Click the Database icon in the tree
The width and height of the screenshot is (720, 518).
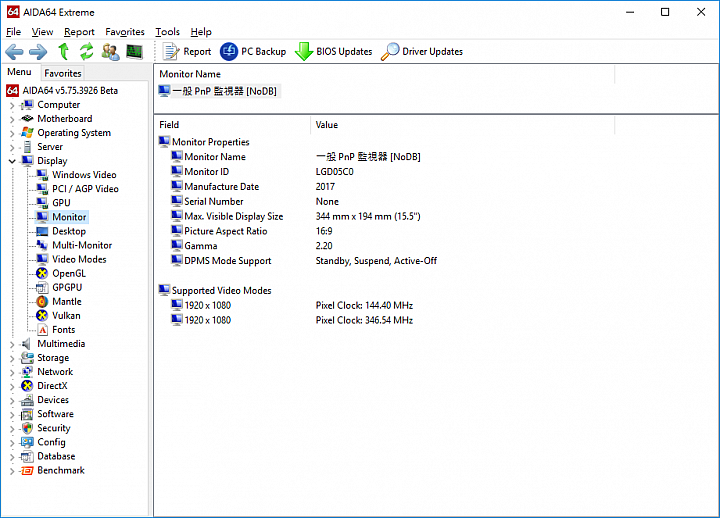tap(27, 456)
